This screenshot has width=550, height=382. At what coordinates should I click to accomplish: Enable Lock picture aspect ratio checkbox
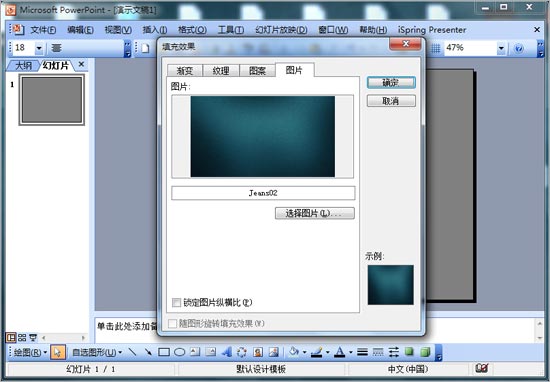coord(176,302)
